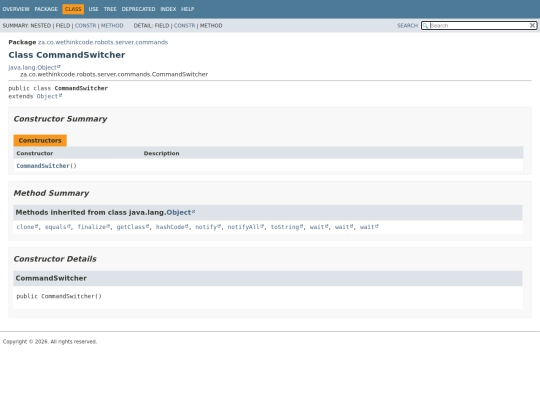
Task: Click the Method Summary heading
Action: pos(51,193)
